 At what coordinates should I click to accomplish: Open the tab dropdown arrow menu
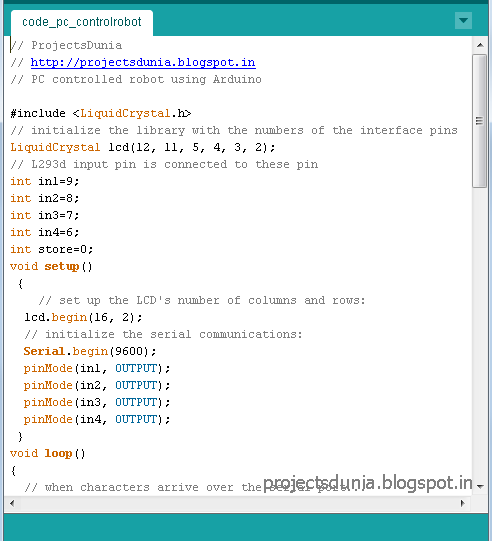(x=463, y=21)
